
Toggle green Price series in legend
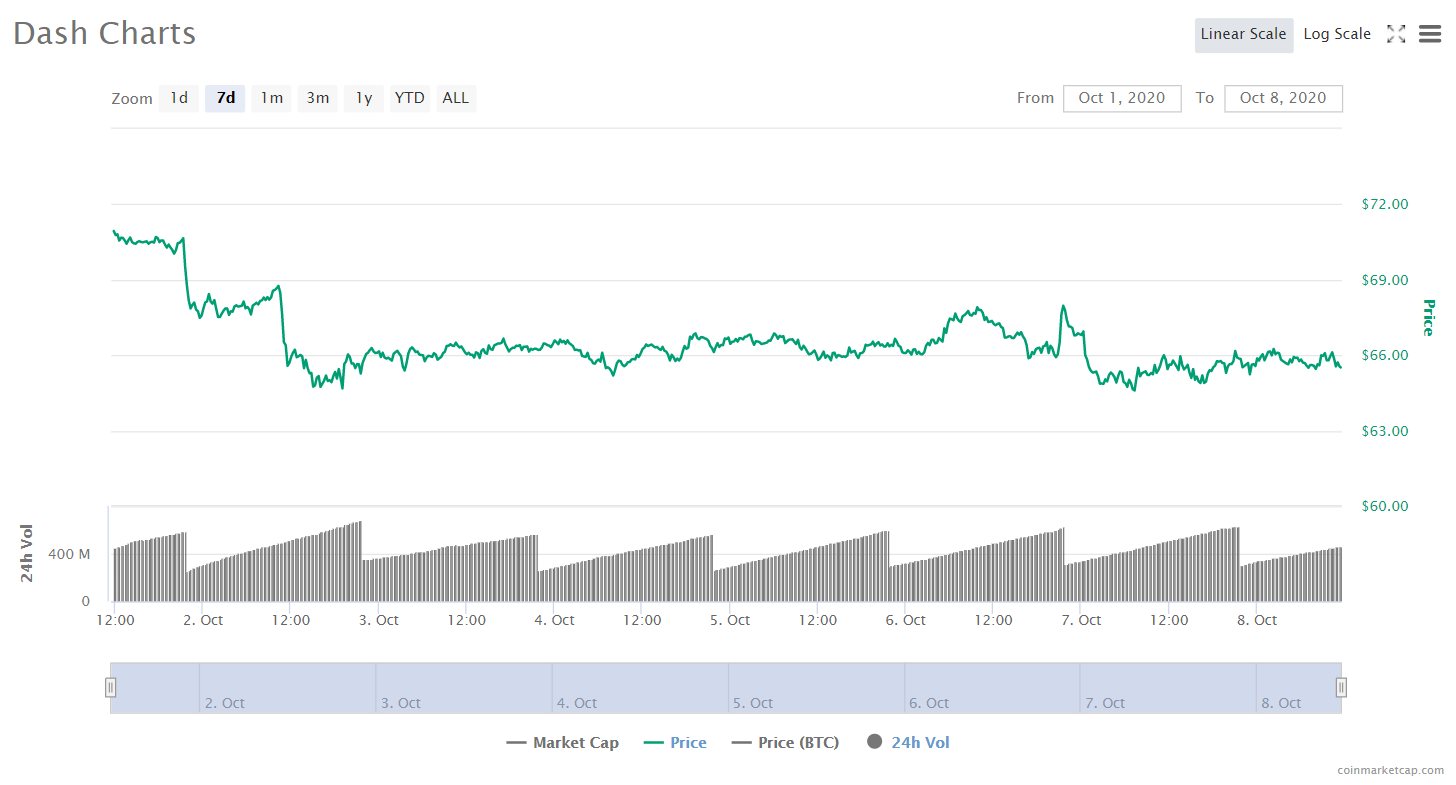point(676,743)
